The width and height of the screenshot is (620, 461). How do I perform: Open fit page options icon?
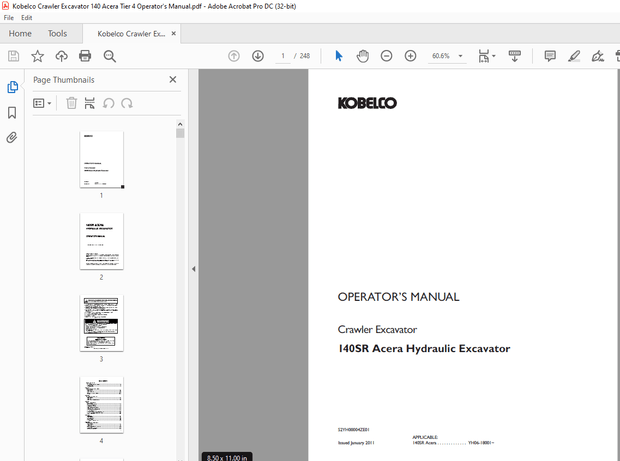point(487,56)
